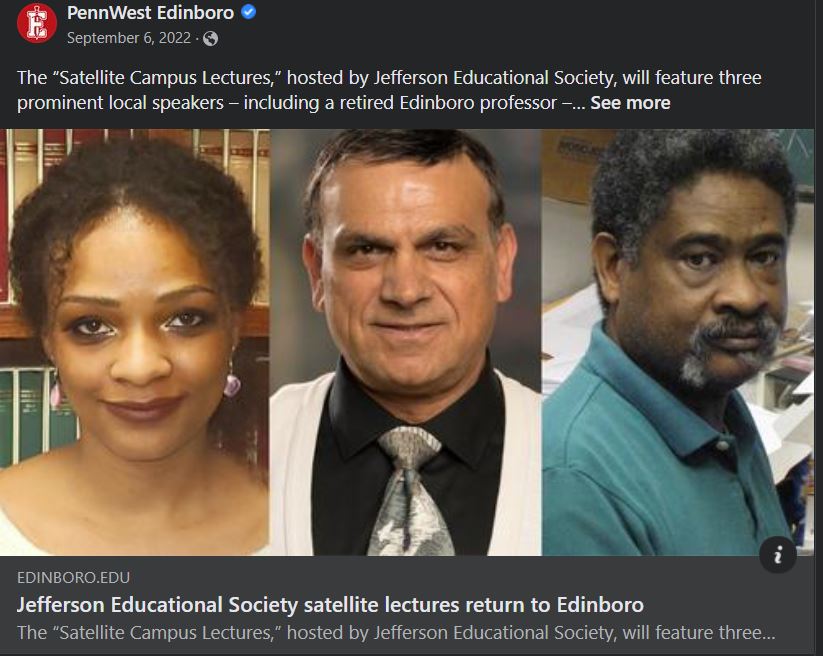This screenshot has height=656, width=823.
Task: Click the link info "i" icon
Action: click(778, 554)
